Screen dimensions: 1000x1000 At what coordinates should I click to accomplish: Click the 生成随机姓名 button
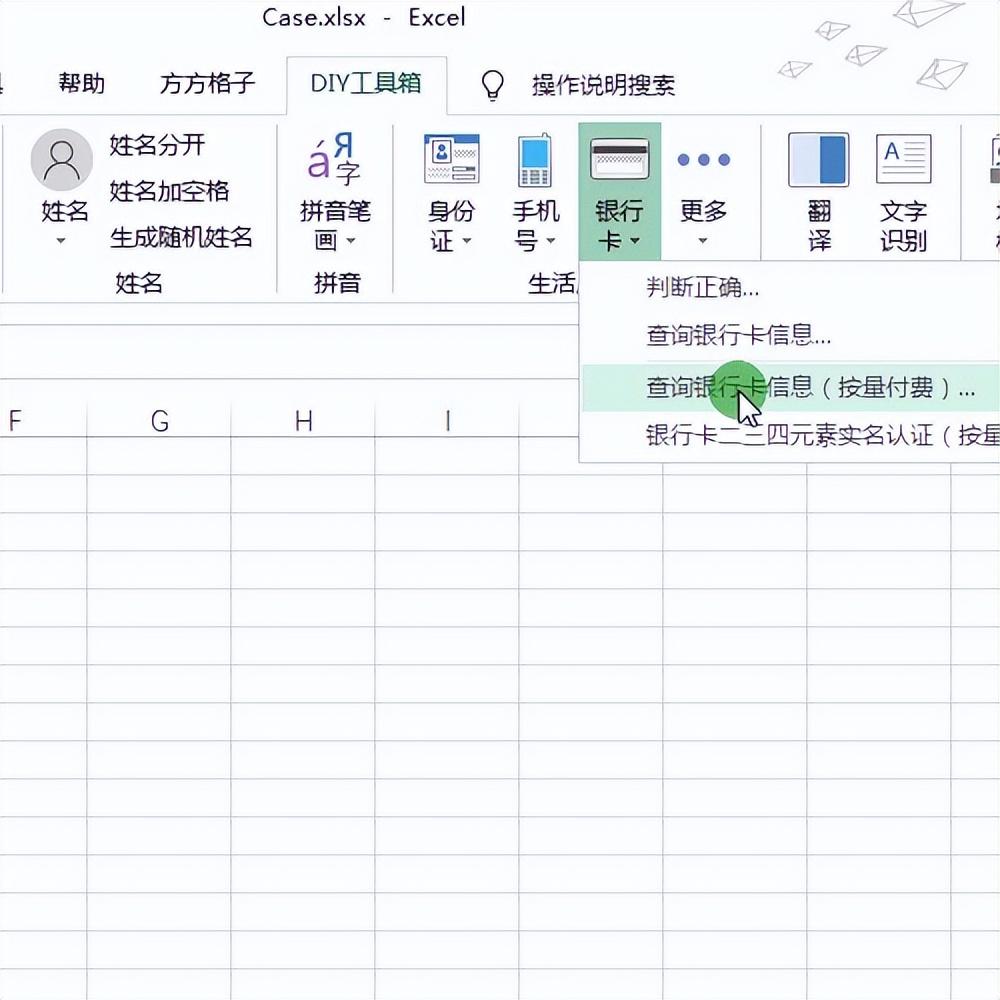(x=181, y=237)
